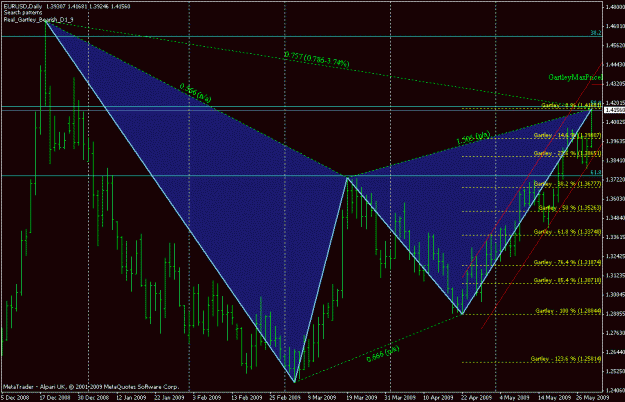Click the '19 Mar 2009' date label
The image size is (625, 402).
coord(362,398)
